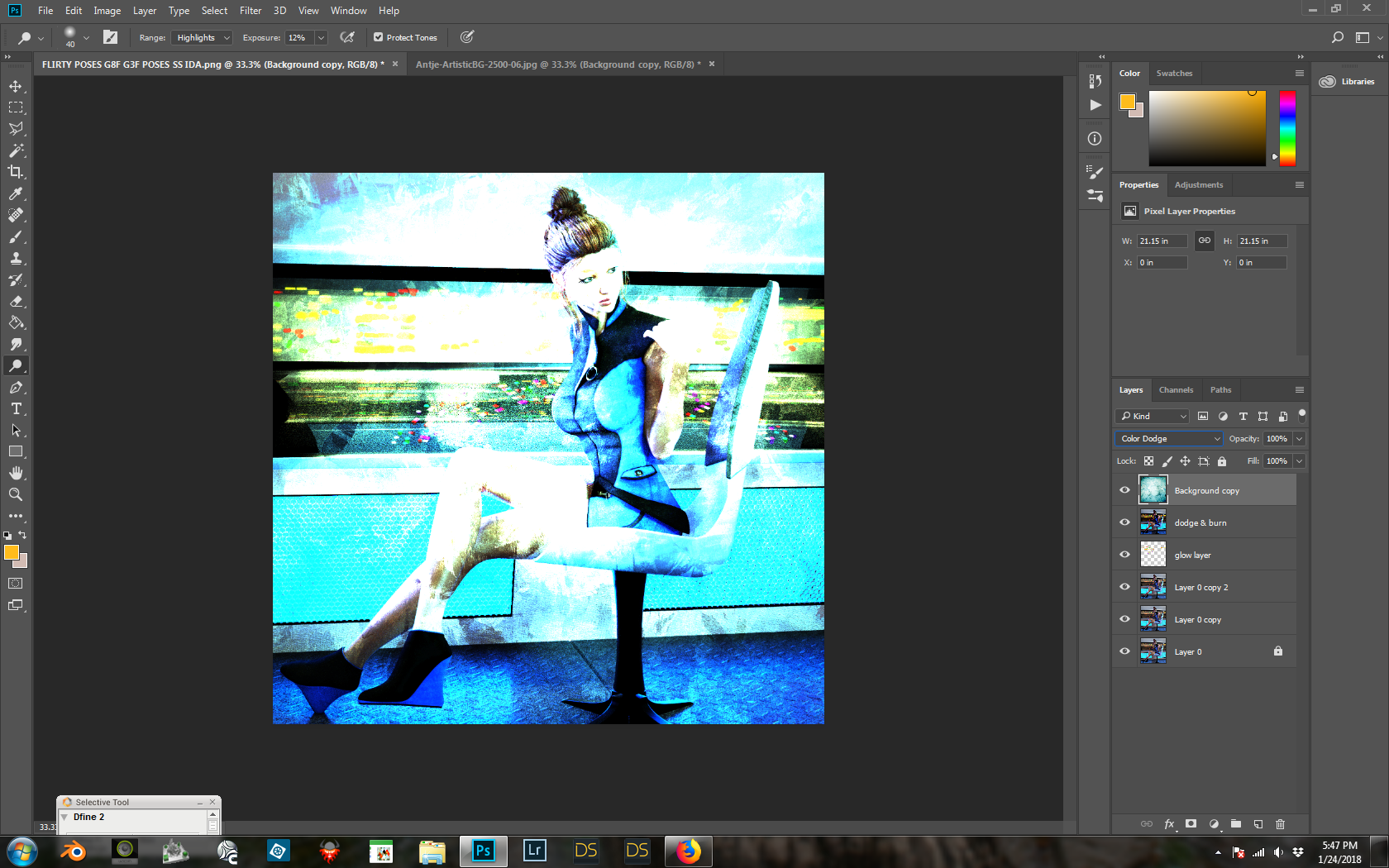
Task: Select the Zoom tool in the toolbox
Action: tap(16, 494)
